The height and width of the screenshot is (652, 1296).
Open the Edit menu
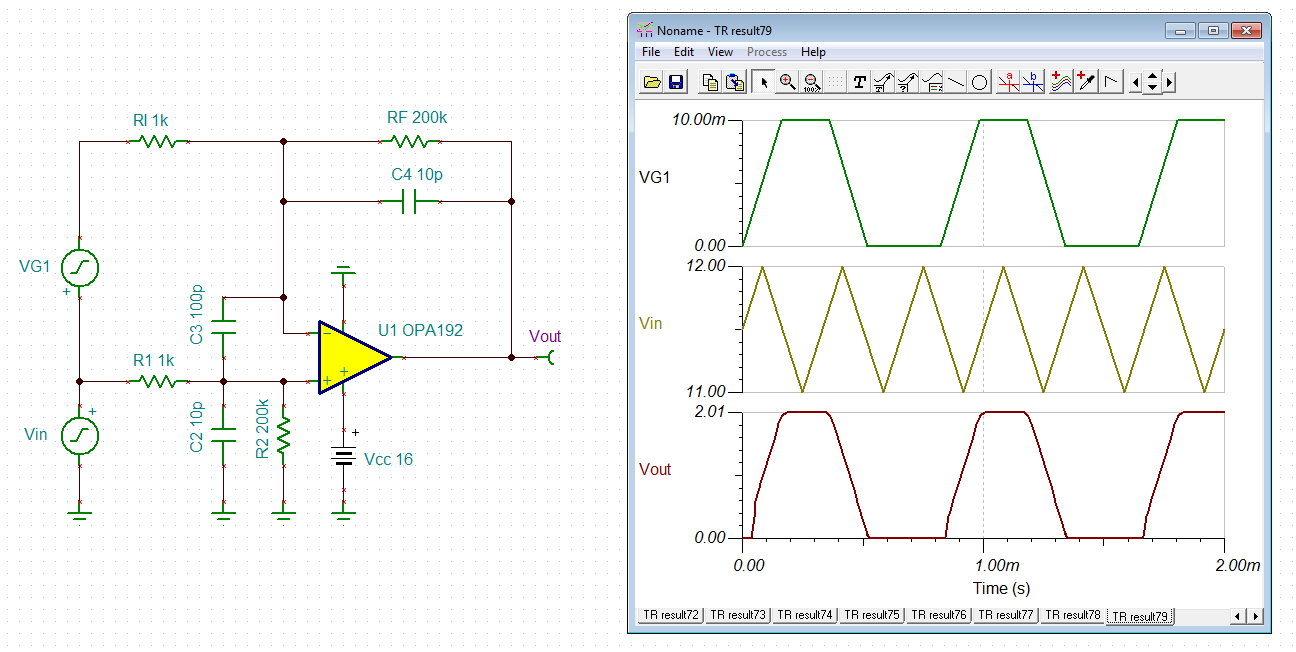click(684, 52)
